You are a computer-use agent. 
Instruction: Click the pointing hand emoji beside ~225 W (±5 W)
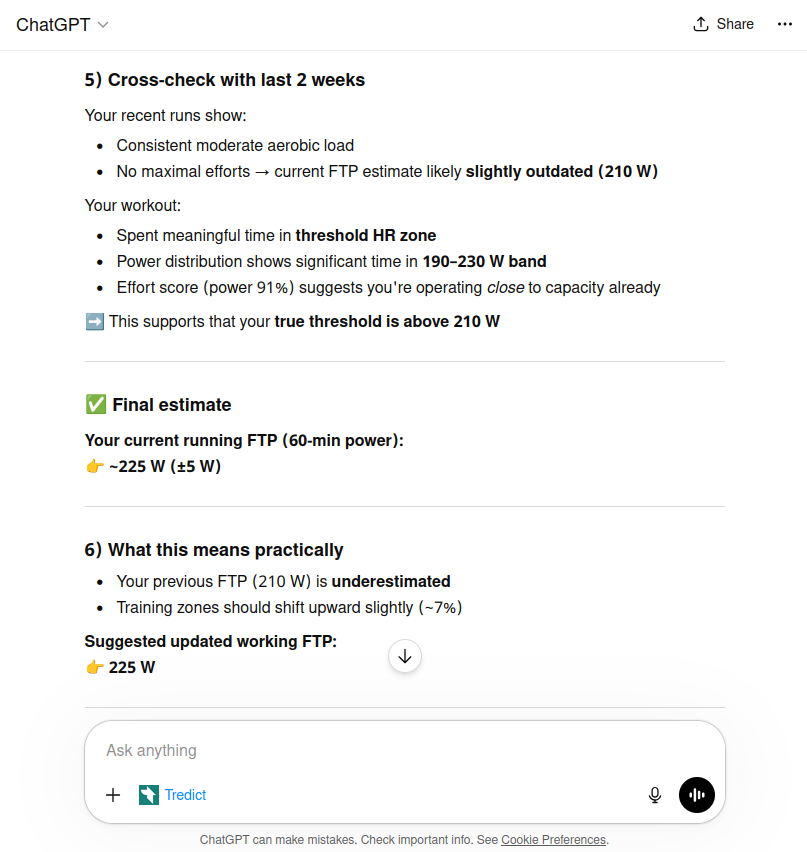95,466
